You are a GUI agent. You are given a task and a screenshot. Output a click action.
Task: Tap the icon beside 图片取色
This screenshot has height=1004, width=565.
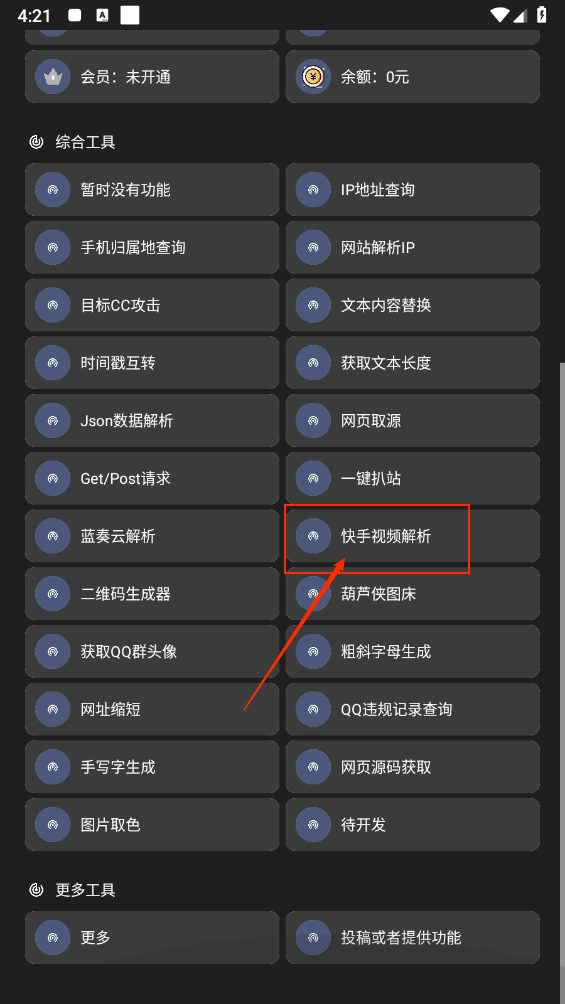53,825
